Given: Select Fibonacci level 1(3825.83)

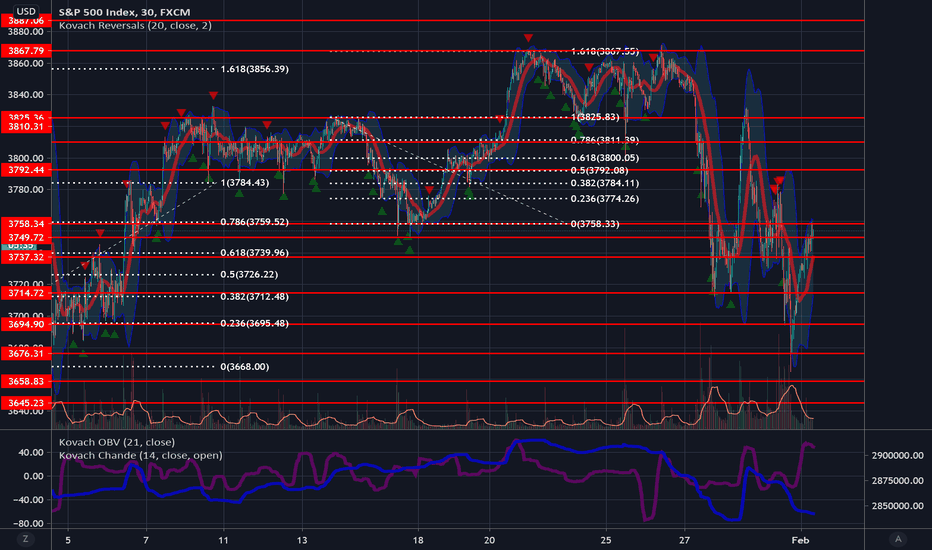Looking at the screenshot, I should tap(595, 117).
